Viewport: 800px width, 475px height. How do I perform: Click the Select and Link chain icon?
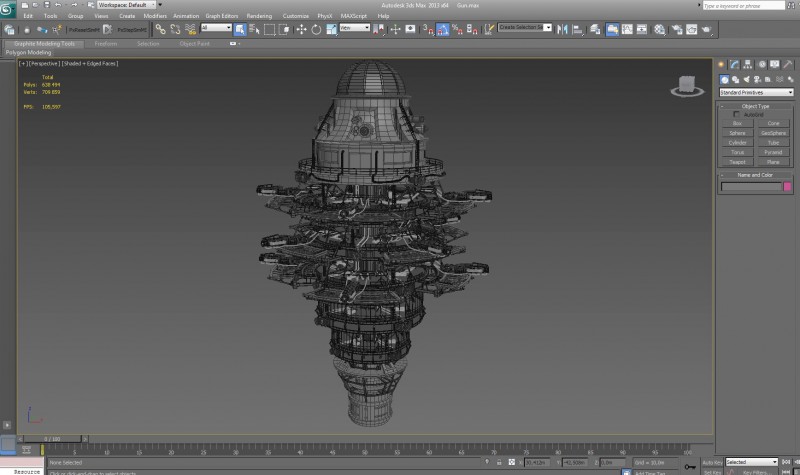pyautogui.click(x=160, y=29)
